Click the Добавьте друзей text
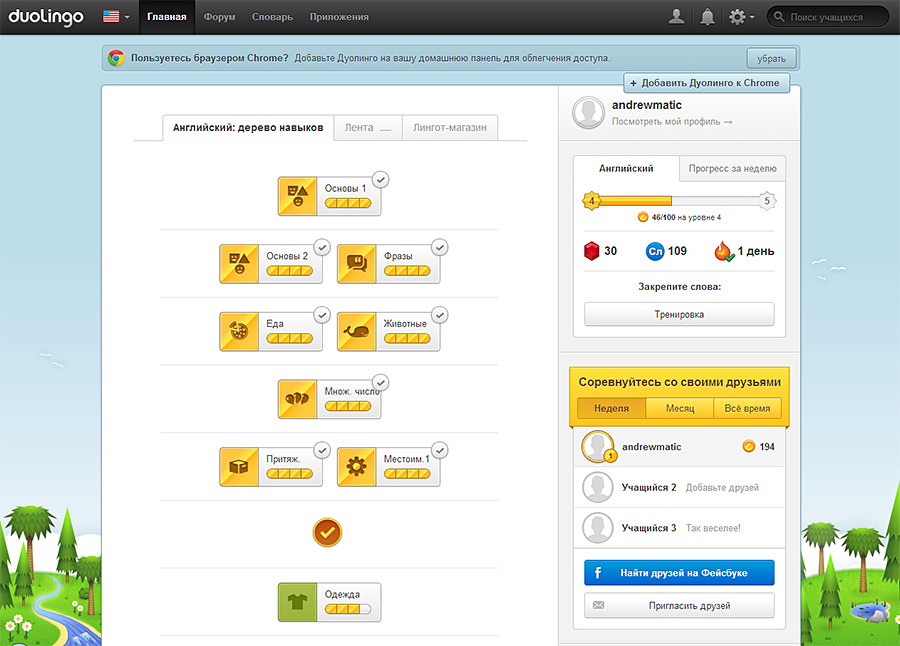The width and height of the screenshot is (900, 646). [x=722, y=488]
